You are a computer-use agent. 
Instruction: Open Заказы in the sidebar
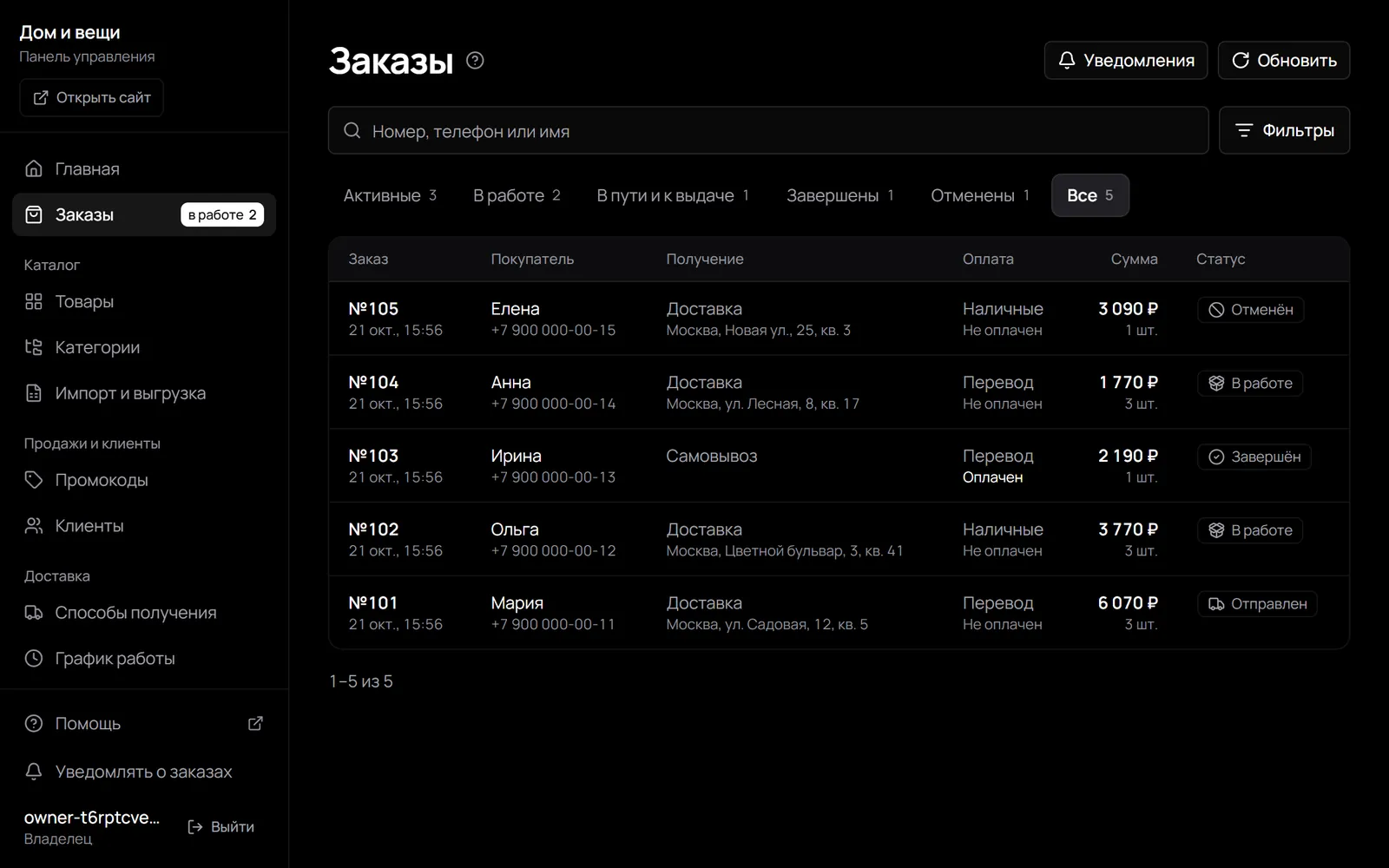[144, 214]
